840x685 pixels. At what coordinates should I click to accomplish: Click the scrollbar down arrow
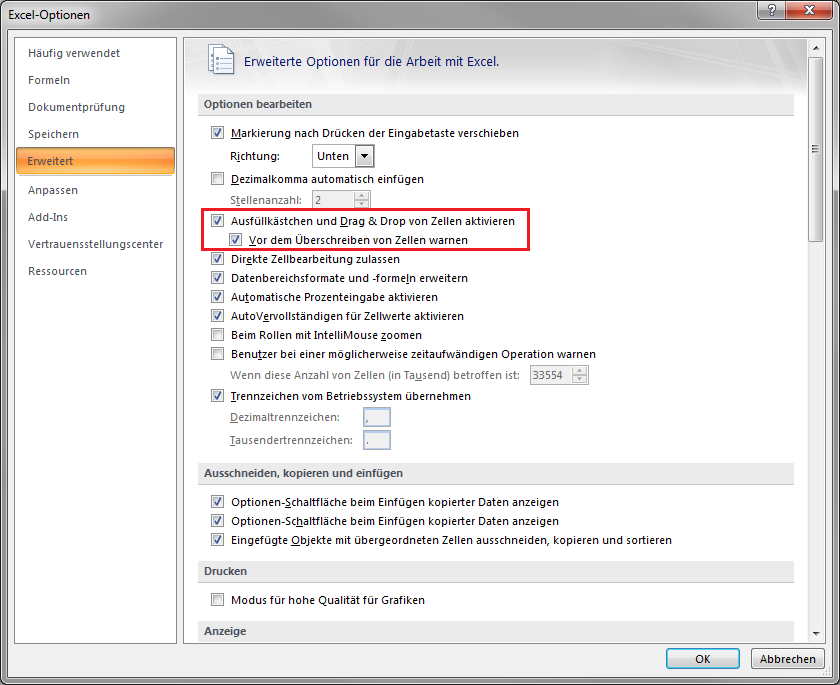click(x=816, y=634)
